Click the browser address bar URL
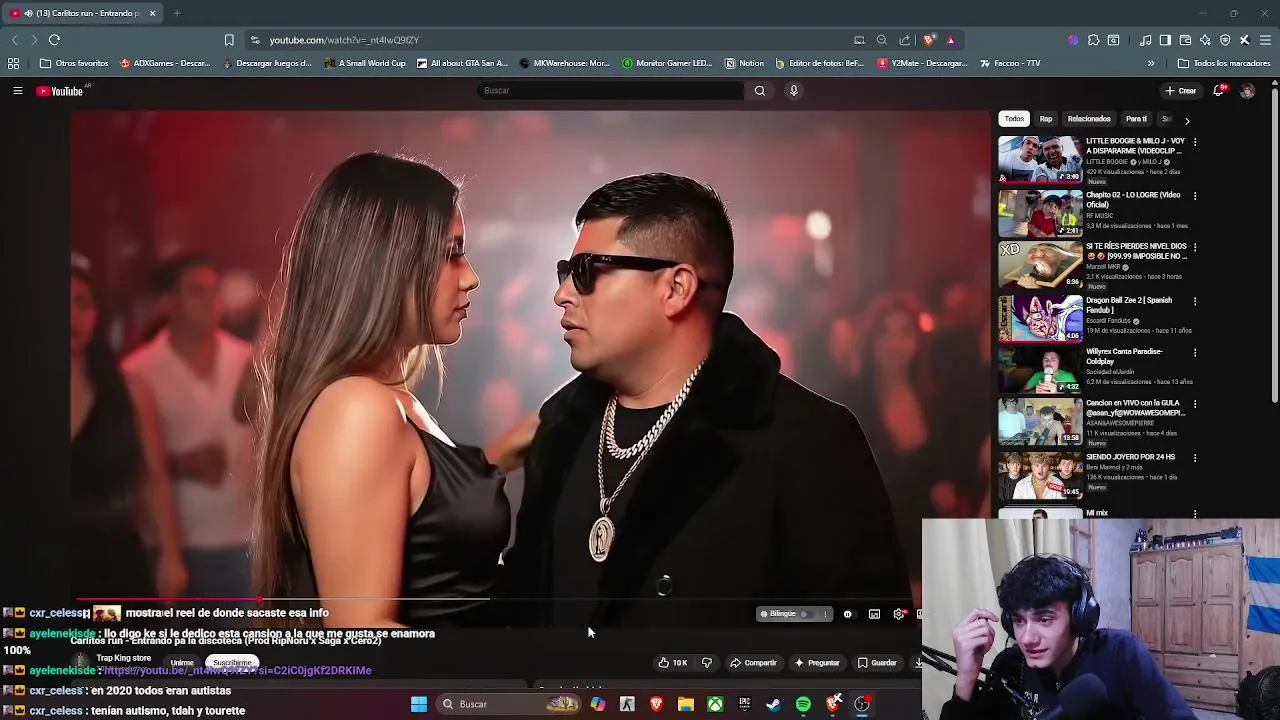The width and height of the screenshot is (1280, 720). click(x=344, y=40)
